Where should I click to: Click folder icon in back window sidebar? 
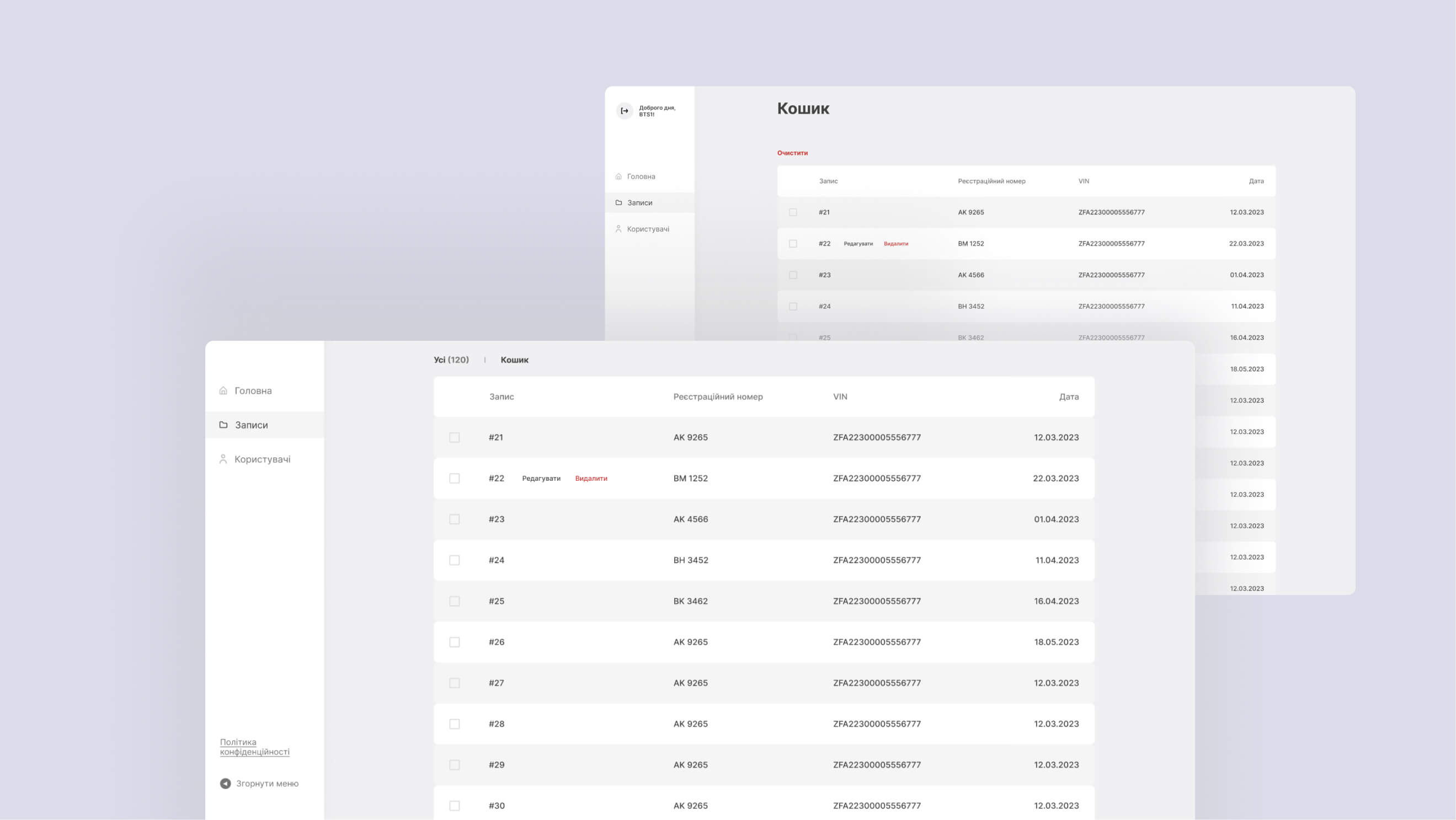click(x=618, y=203)
